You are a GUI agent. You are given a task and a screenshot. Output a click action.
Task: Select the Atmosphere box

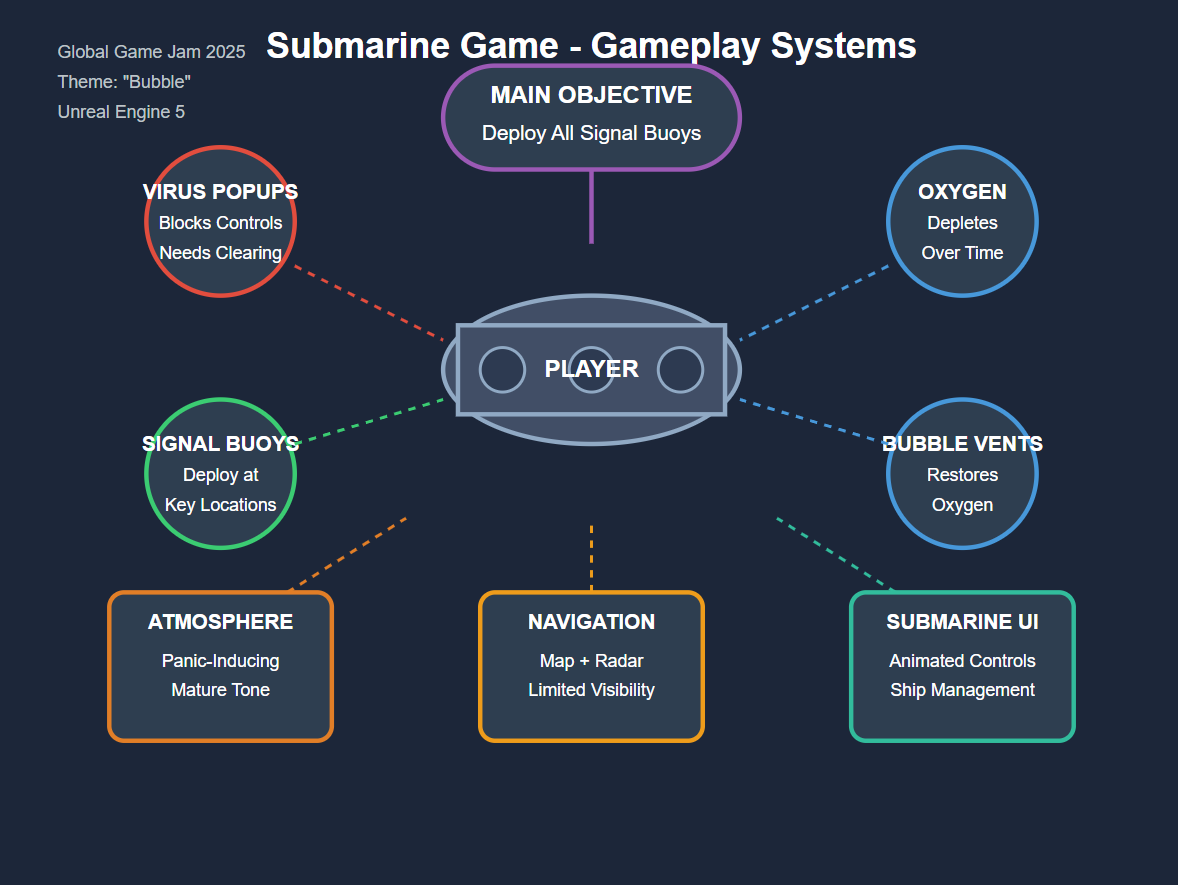220,666
